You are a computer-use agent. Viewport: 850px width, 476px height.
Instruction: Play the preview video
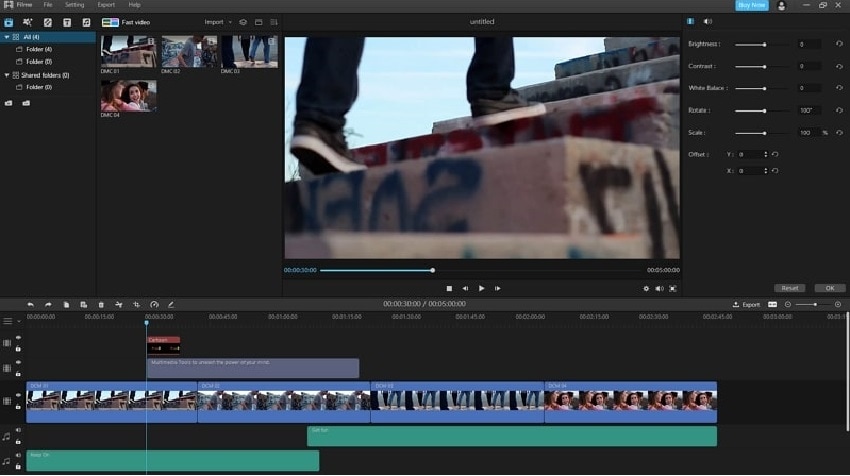(x=481, y=288)
